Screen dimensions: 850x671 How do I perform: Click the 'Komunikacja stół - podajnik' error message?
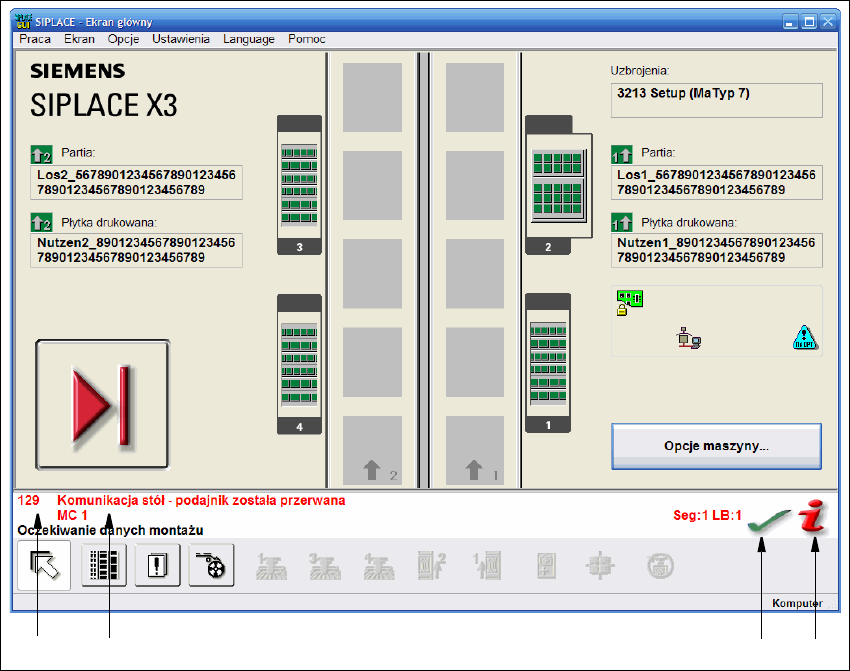pyautogui.click(x=201, y=500)
